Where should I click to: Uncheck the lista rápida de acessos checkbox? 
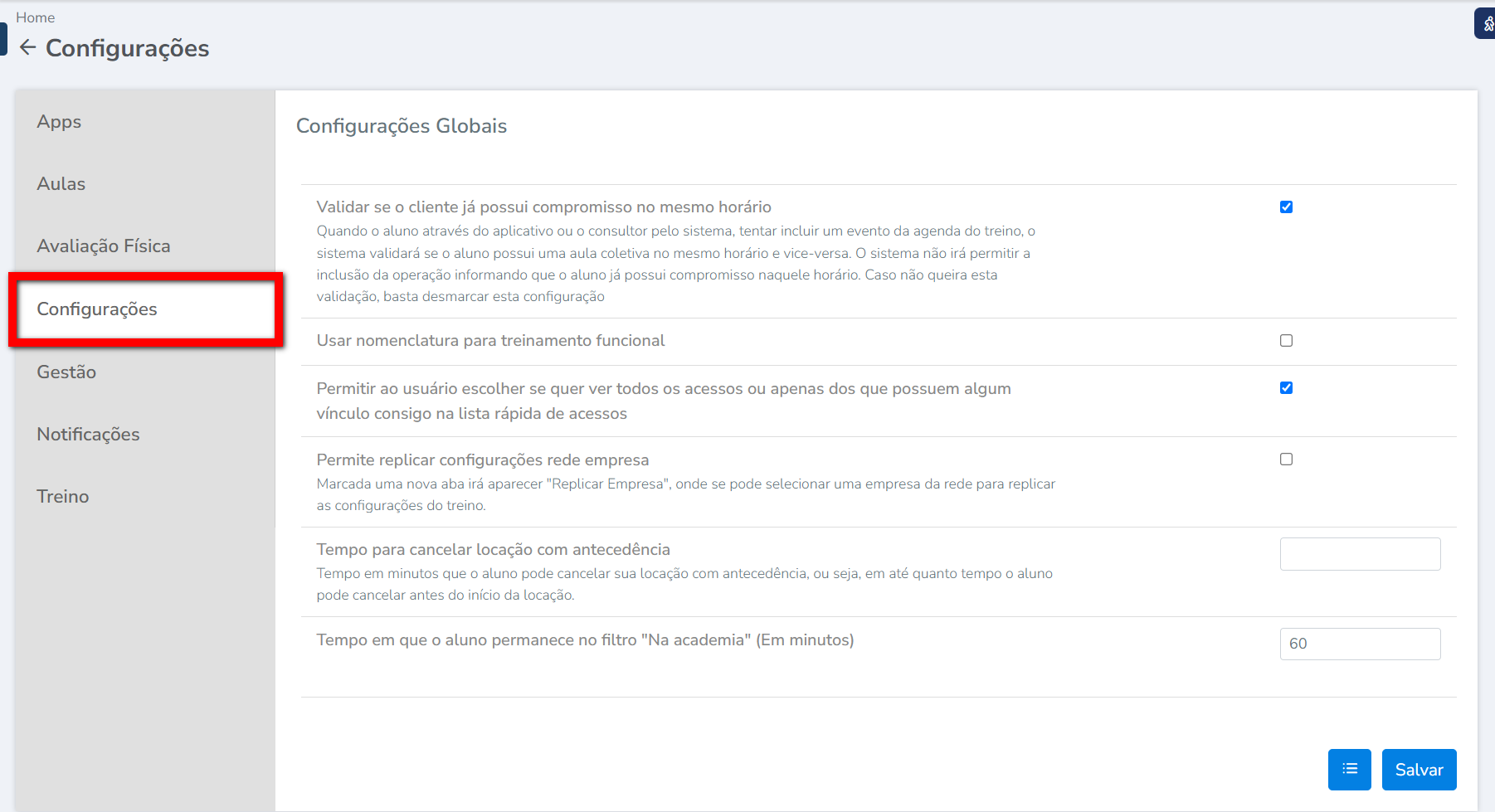1286,388
